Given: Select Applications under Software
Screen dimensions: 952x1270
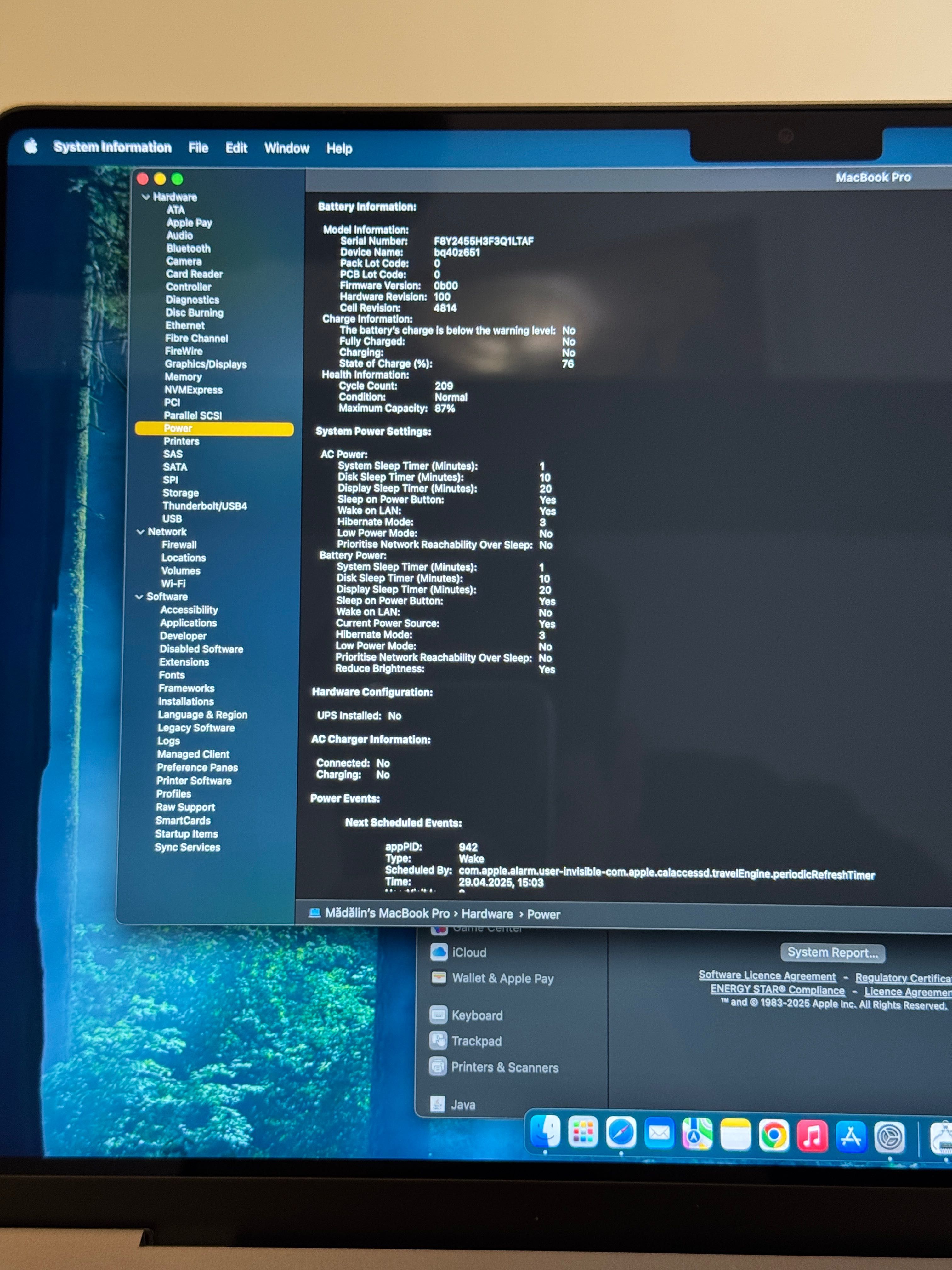Looking at the screenshot, I should click(x=188, y=623).
